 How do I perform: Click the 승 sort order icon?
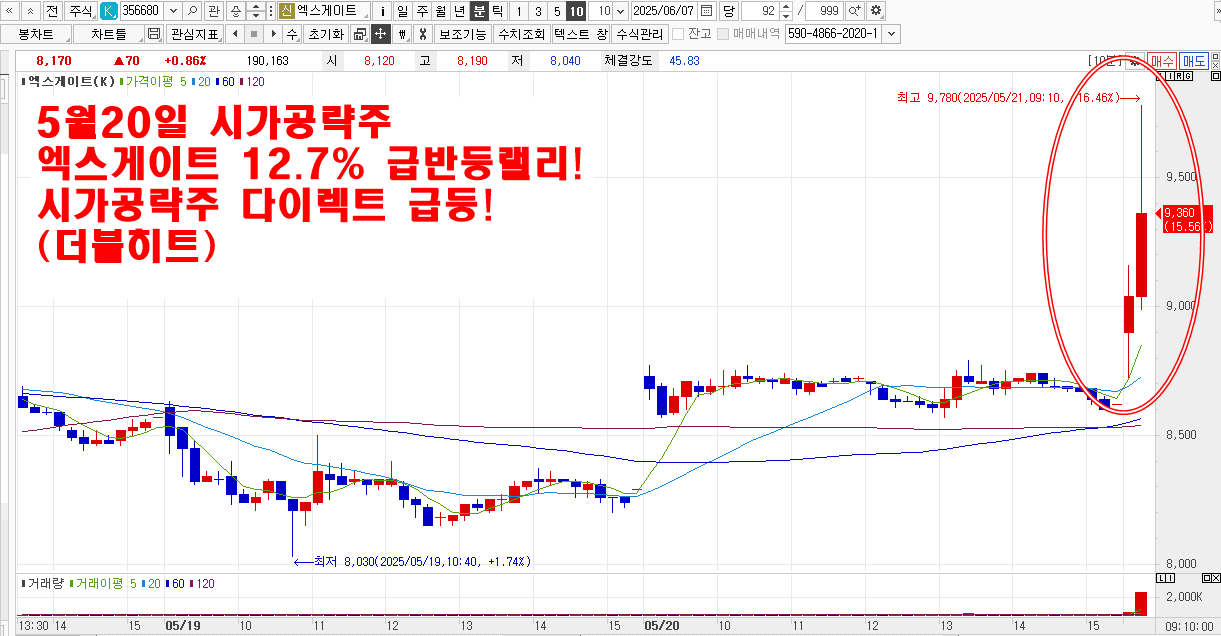236,11
